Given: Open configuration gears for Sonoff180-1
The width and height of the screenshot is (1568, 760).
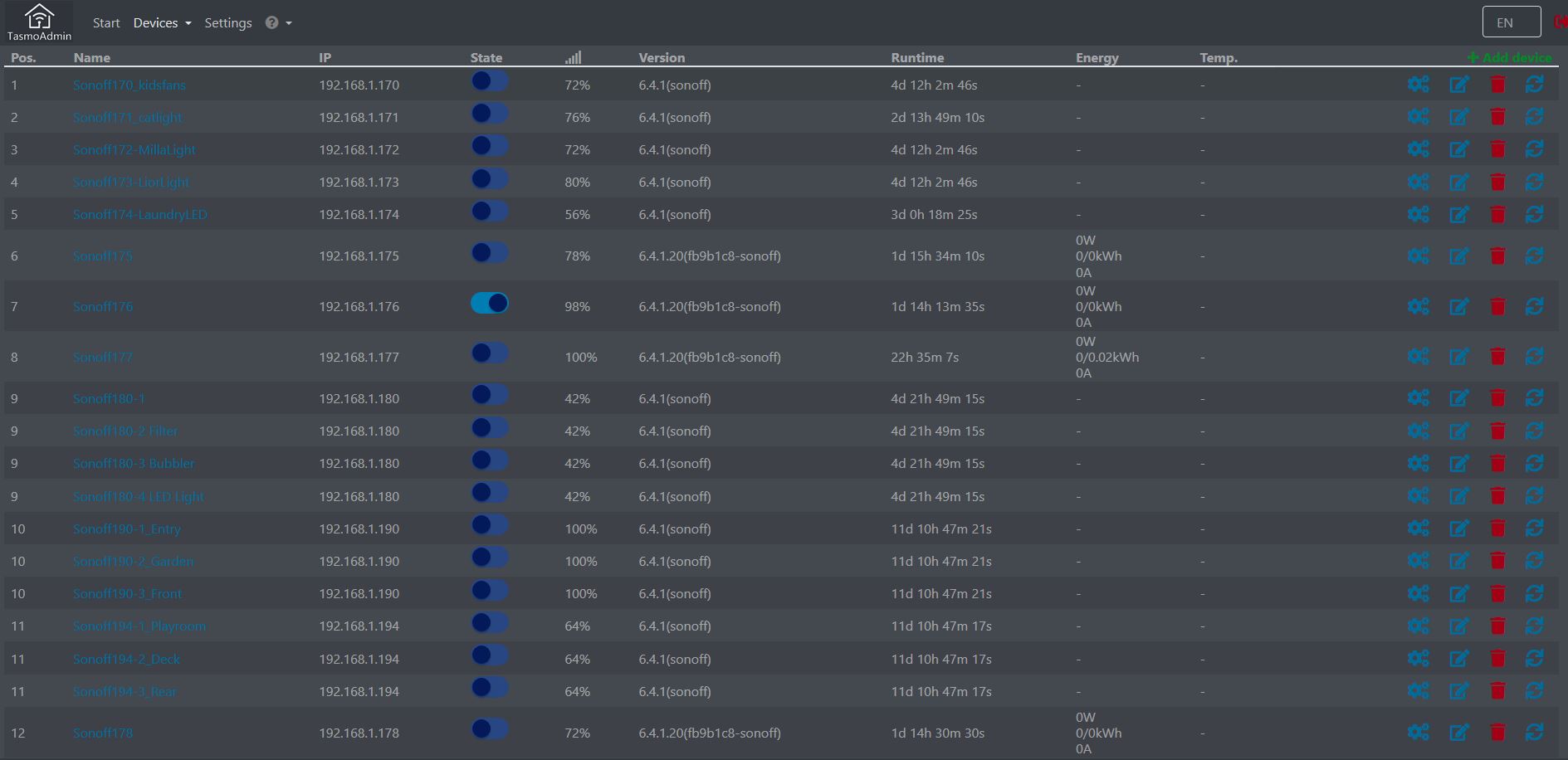Looking at the screenshot, I should click(1418, 398).
